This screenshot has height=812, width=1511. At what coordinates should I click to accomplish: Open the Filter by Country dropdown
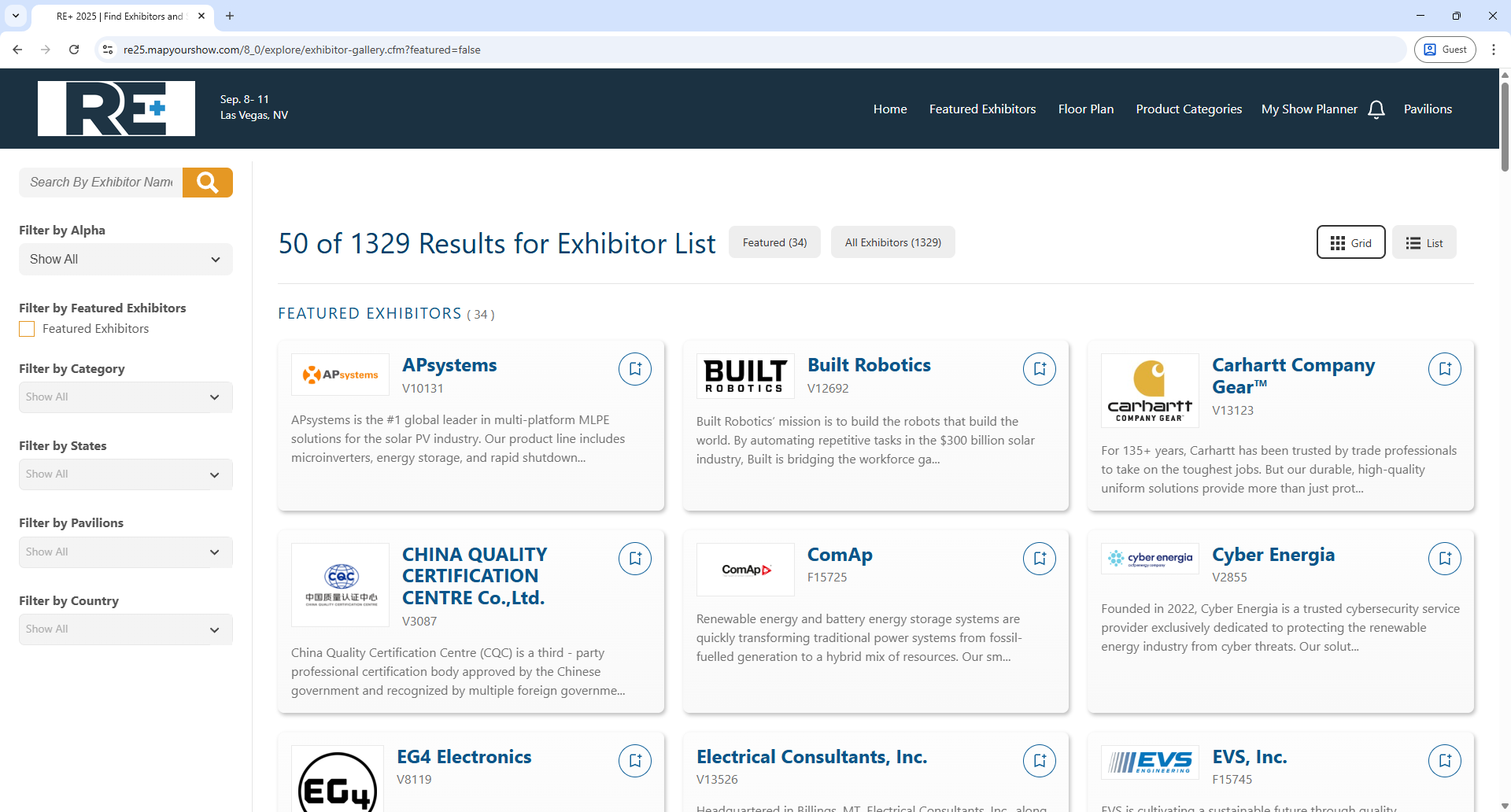(x=125, y=629)
